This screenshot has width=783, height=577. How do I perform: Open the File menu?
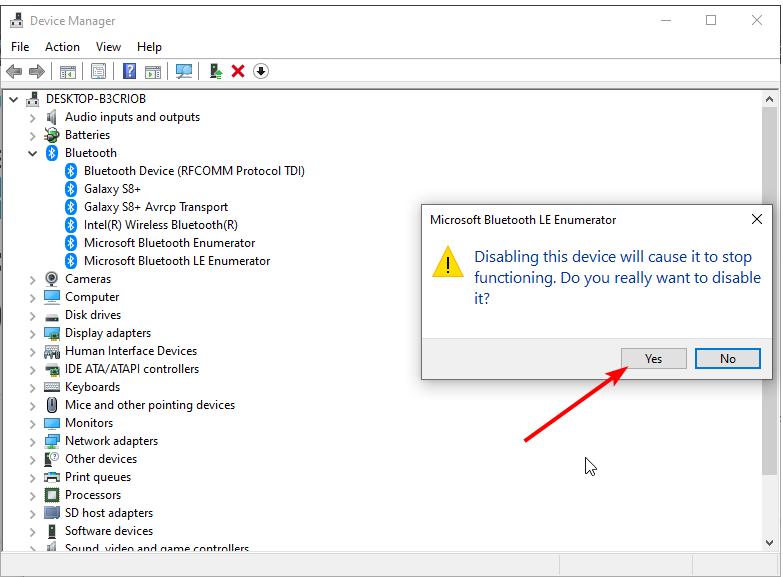click(20, 47)
